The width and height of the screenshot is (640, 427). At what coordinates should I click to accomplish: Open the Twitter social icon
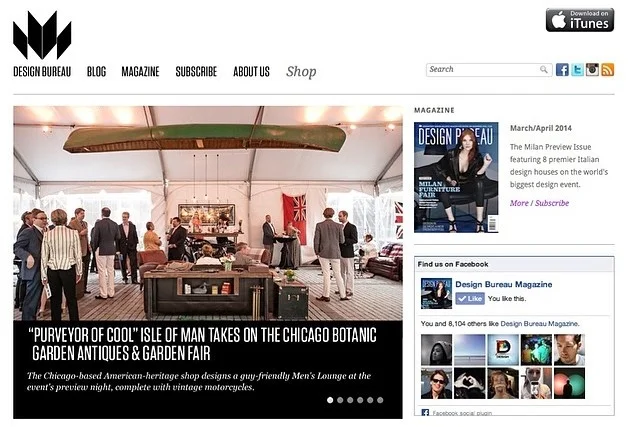577,70
